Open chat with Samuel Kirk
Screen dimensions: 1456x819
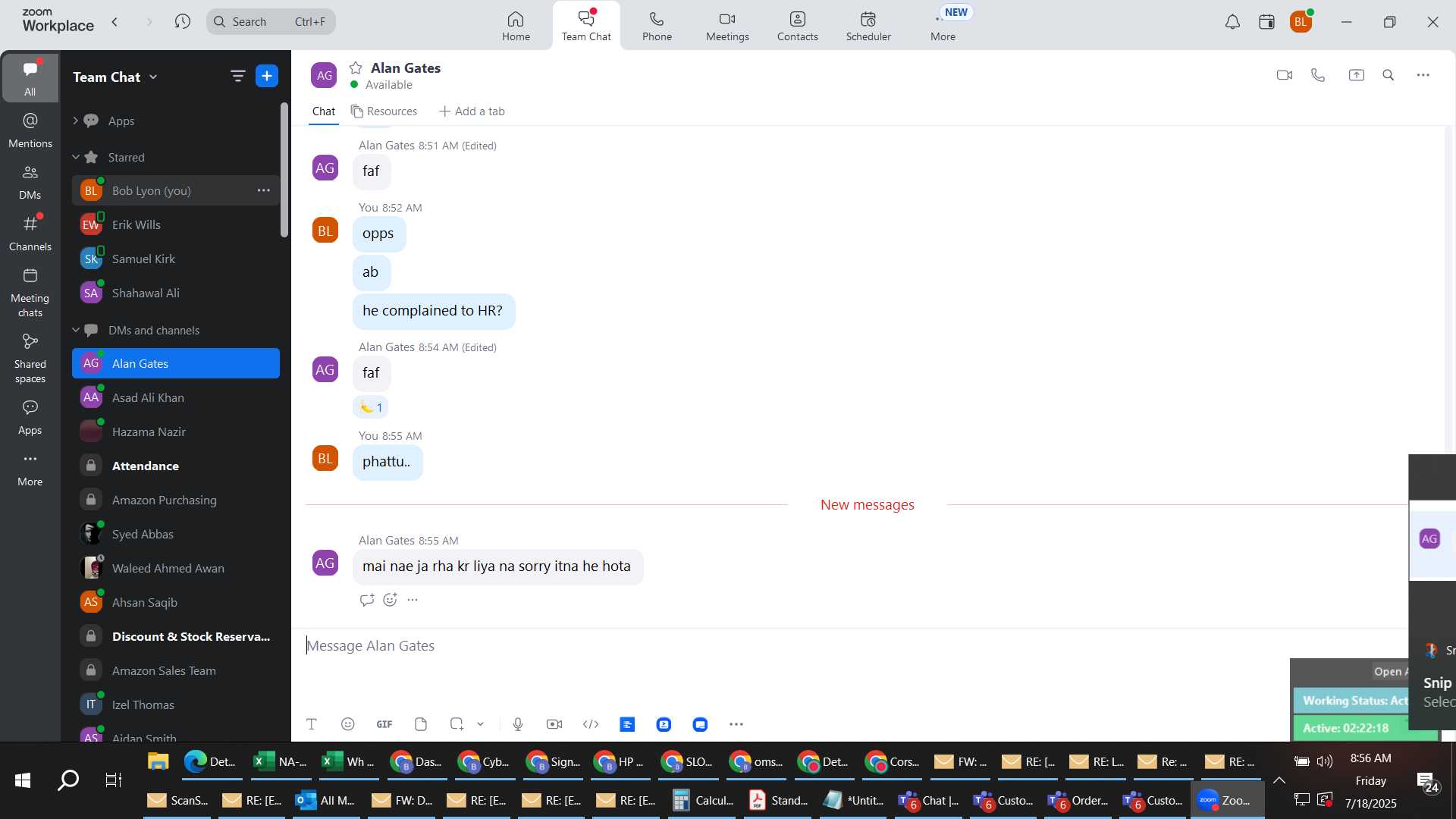pyautogui.click(x=176, y=259)
